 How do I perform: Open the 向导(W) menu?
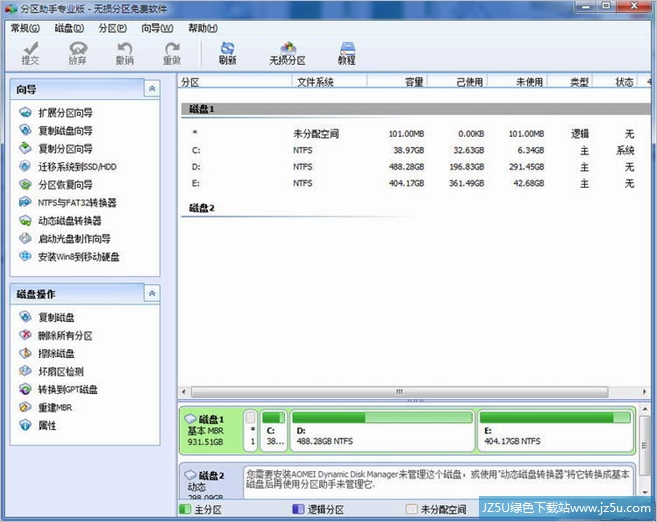pyautogui.click(x=157, y=28)
